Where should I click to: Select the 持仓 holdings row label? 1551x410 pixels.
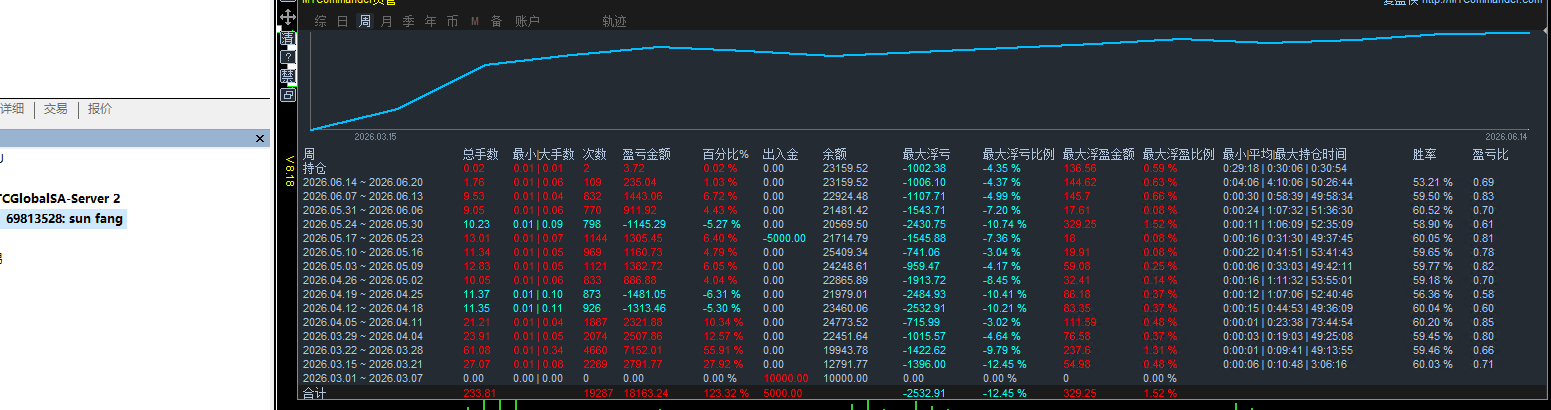click(314, 168)
